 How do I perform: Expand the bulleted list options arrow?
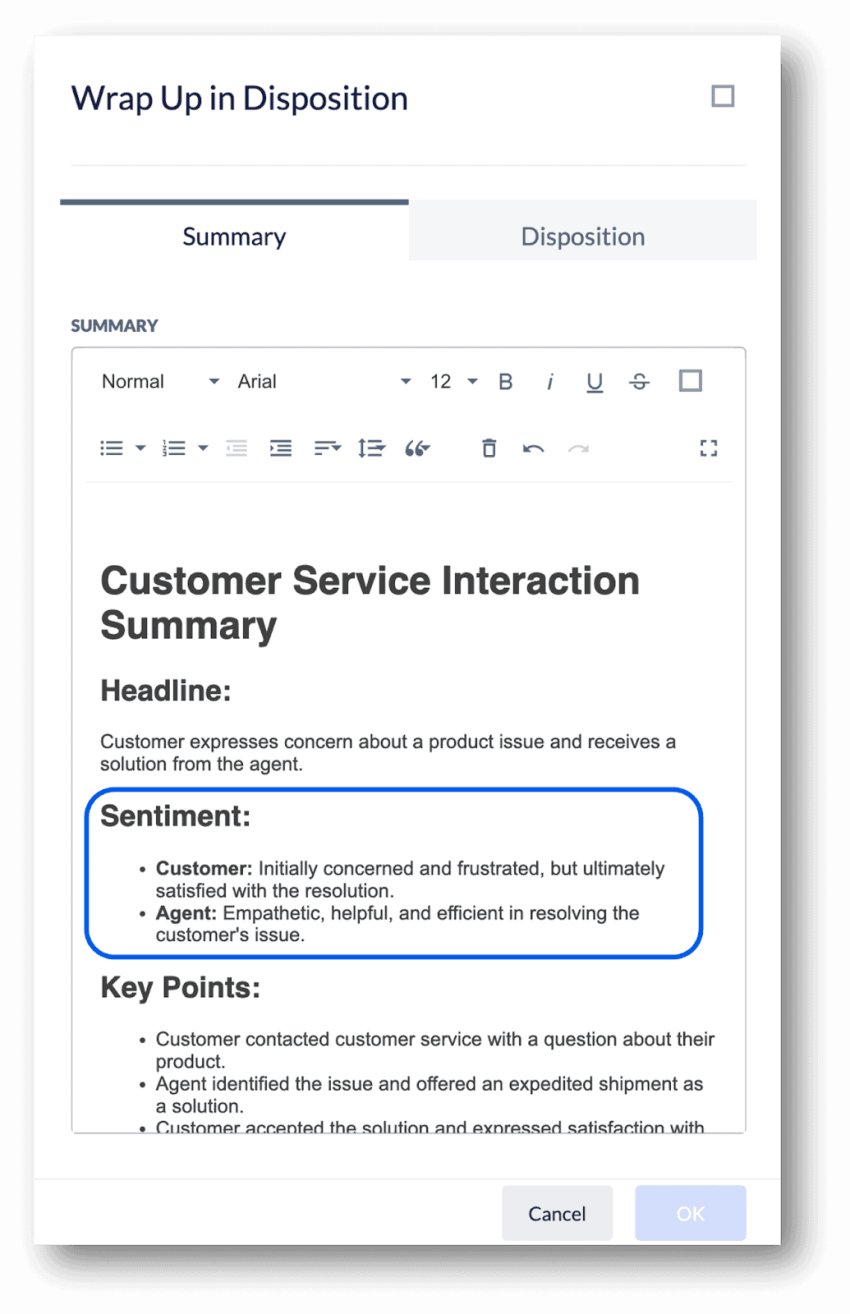point(141,448)
